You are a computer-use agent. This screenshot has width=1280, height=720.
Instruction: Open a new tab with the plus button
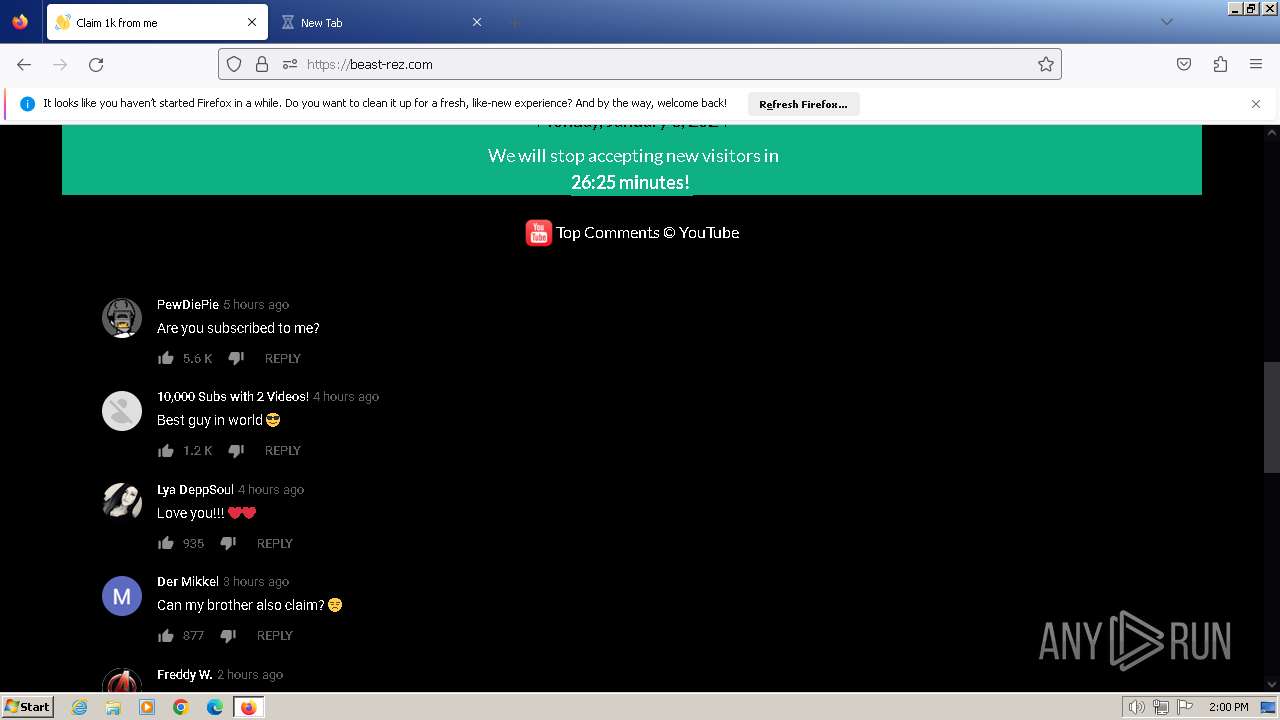(514, 22)
